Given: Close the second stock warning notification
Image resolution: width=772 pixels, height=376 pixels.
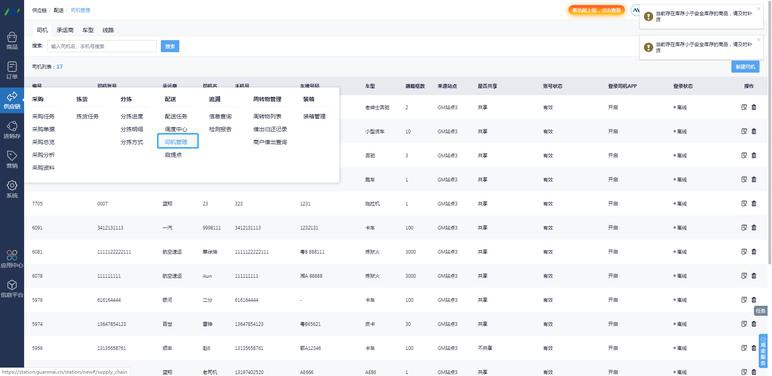Looking at the screenshot, I should 759,39.
